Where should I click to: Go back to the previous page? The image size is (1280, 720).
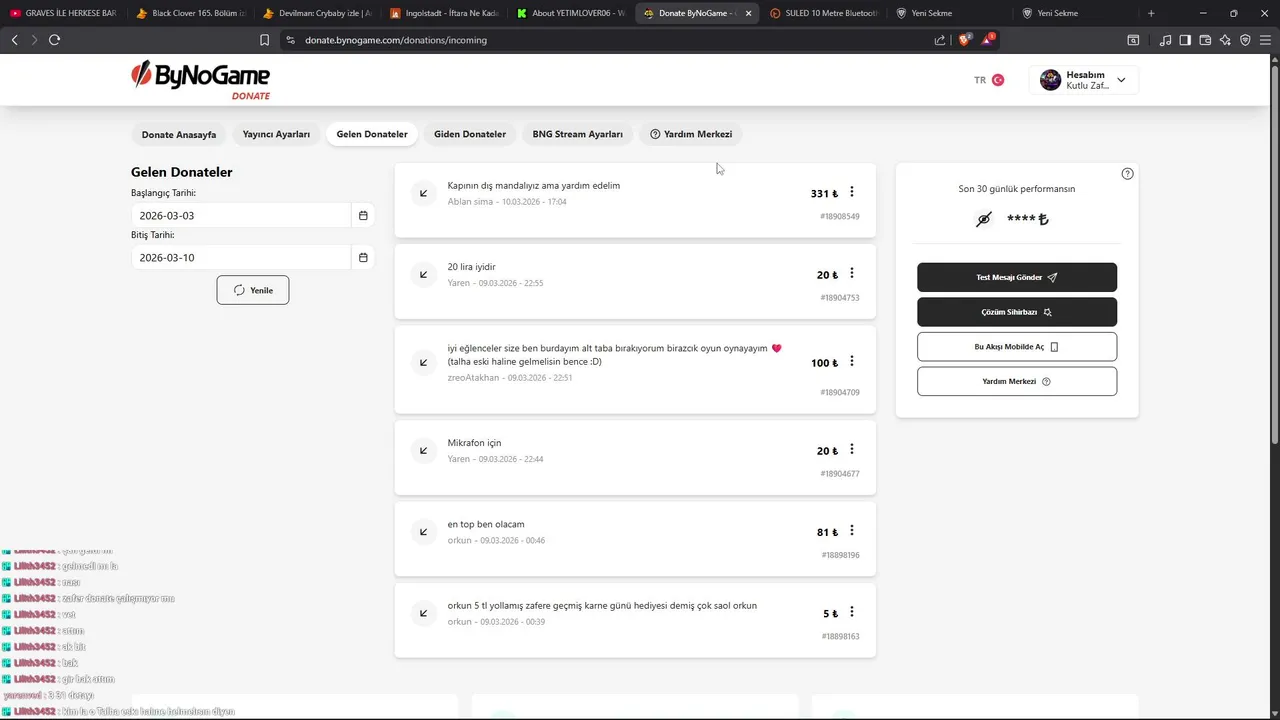coord(14,40)
